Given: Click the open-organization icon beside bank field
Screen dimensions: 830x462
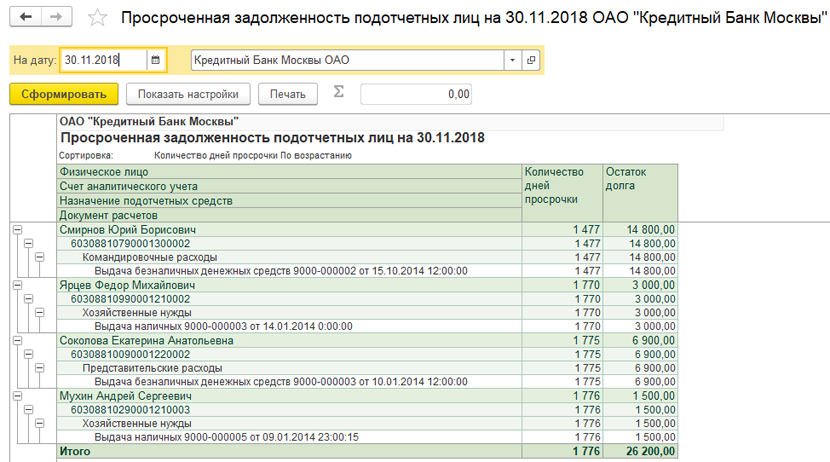Looking at the screenshot, I should pyautogui.click(x=531, y=60).
